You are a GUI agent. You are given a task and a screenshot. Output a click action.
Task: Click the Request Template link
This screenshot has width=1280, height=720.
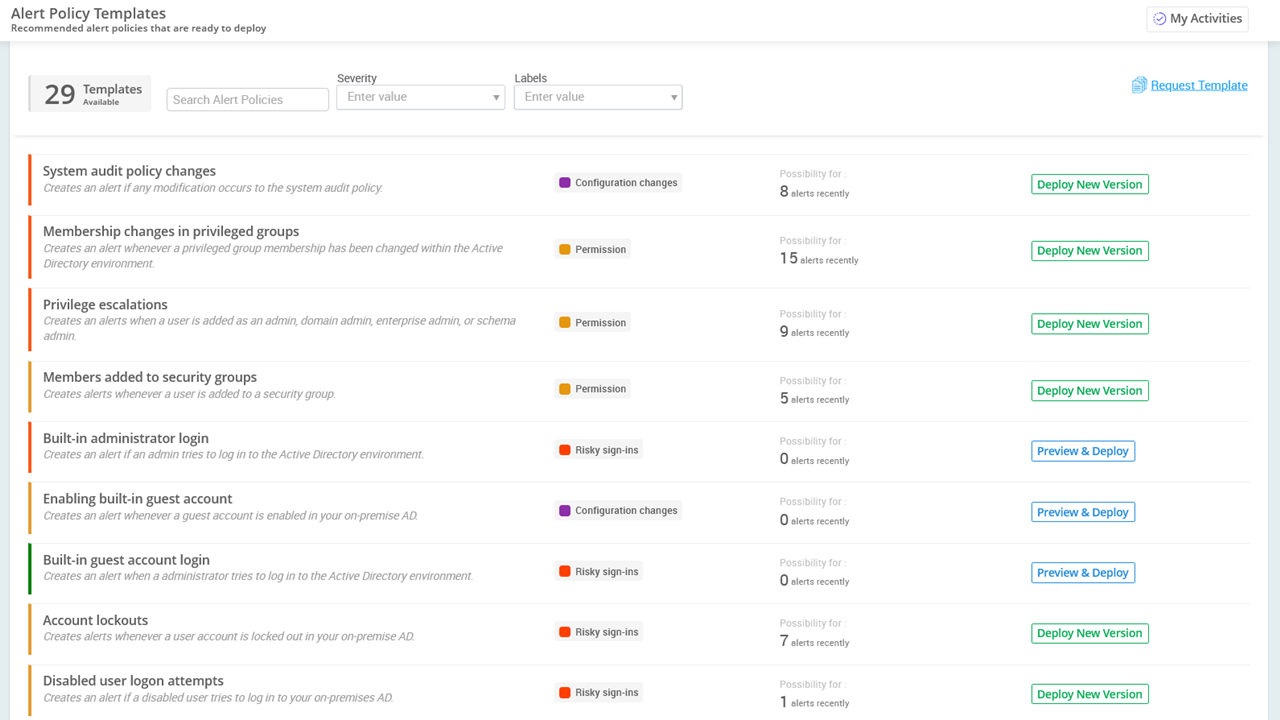(1198, 85)
